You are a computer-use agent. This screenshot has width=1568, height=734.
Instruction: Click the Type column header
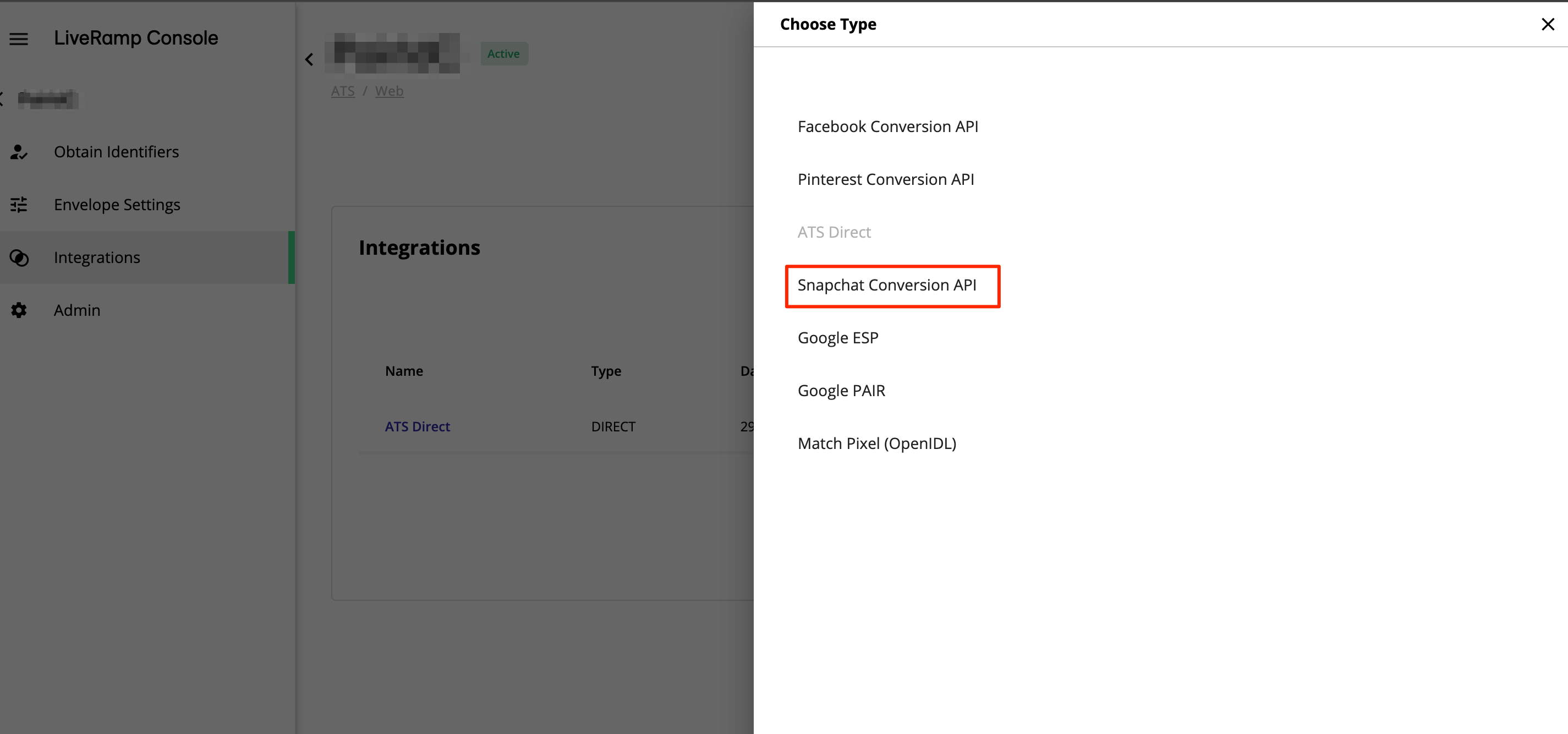pos(606,371)
